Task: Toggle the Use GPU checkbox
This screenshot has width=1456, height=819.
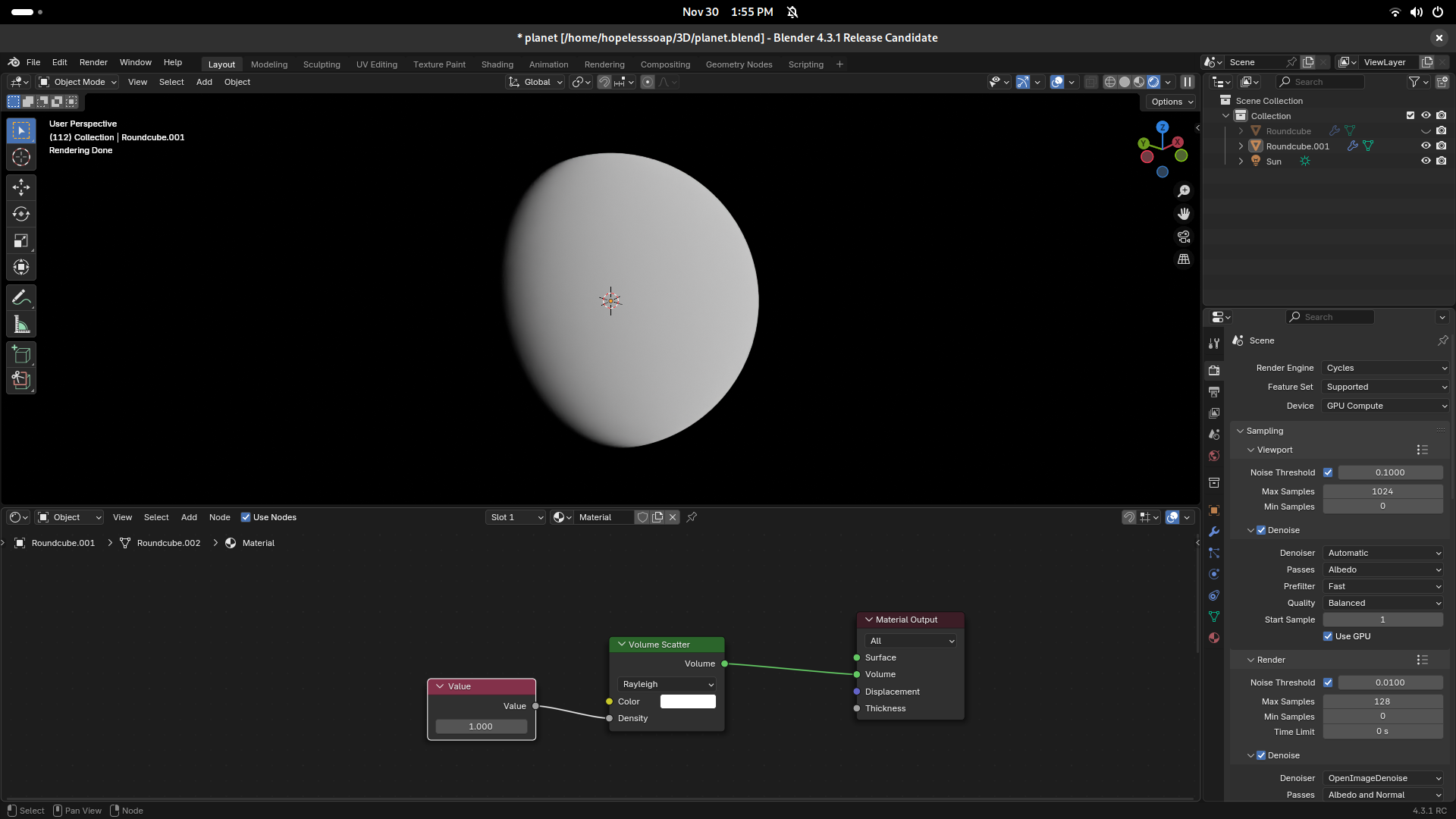Action: [x=1328, y=636]
